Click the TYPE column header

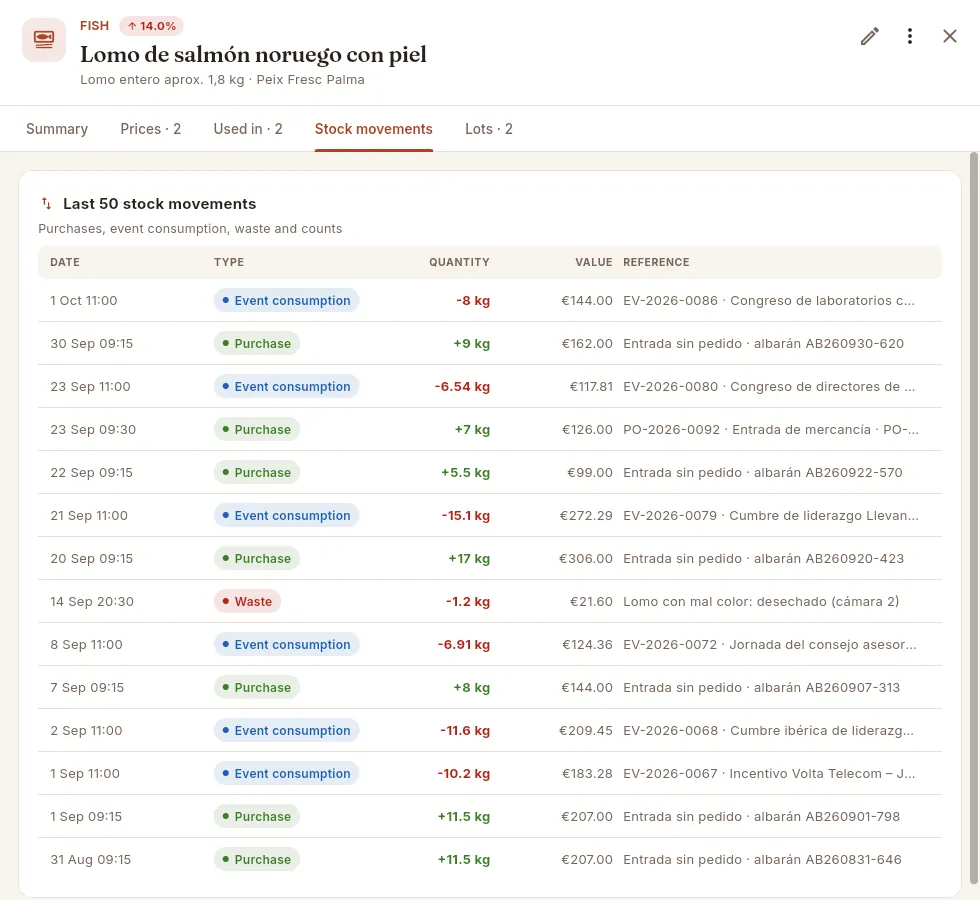click(x=229, y=262)
